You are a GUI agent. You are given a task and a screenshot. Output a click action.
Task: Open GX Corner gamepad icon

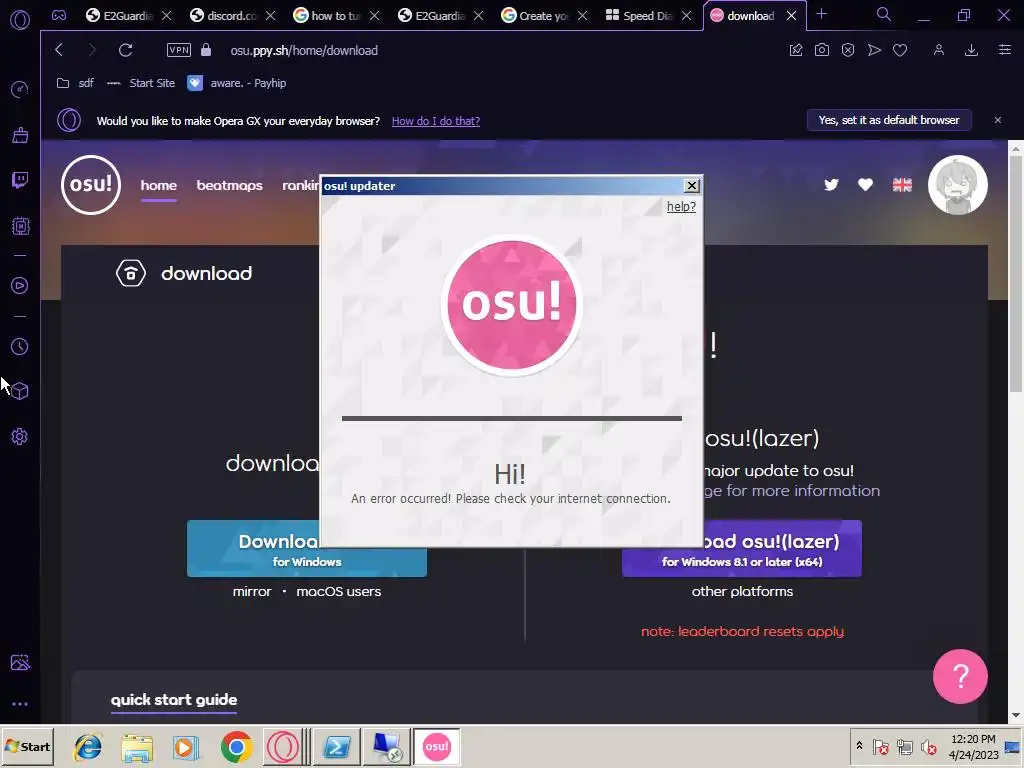click(59, 16)
